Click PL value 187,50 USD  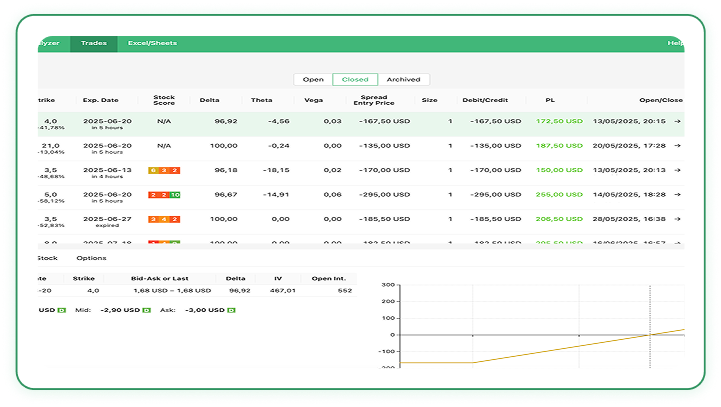pos(559,146)
